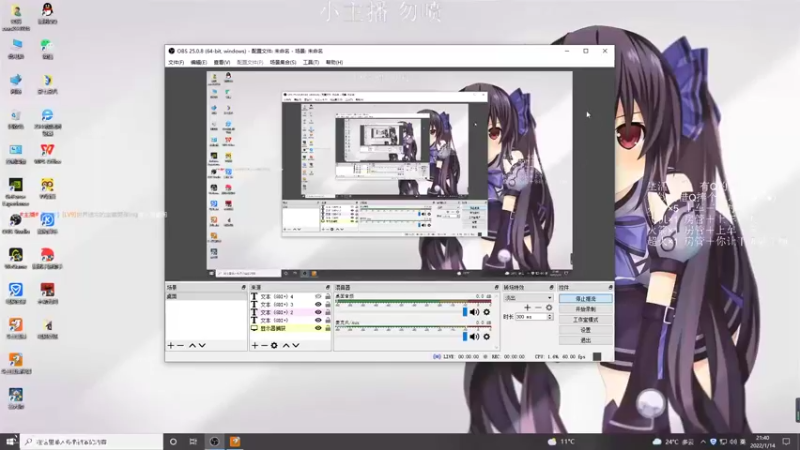Toggle the lock on text source 2

[x=328, y=312]
